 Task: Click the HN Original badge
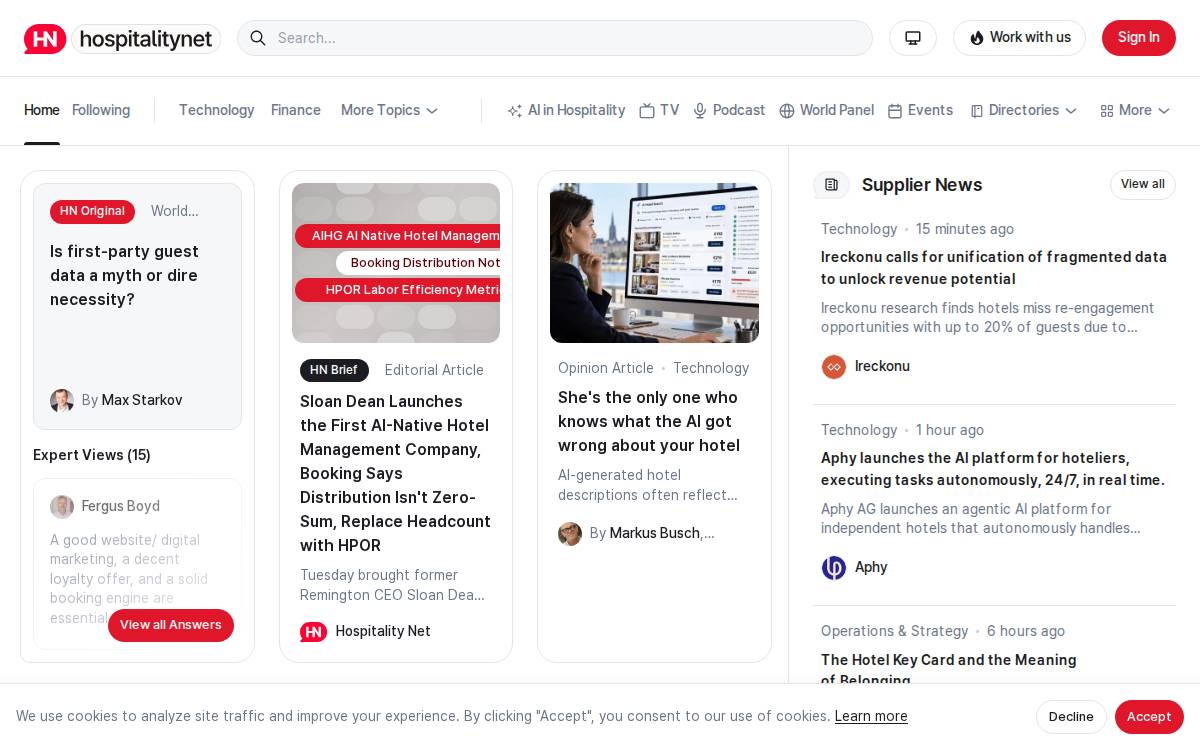tap(92, 212)
